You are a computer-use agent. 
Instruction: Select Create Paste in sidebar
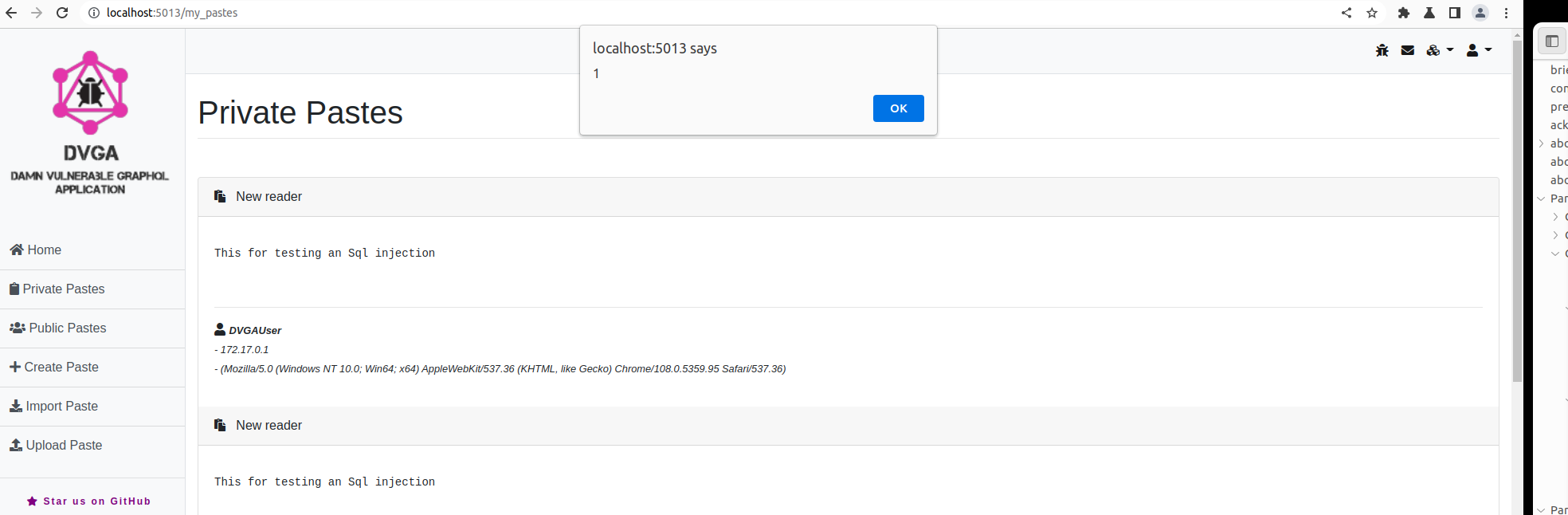coord(54,368)
